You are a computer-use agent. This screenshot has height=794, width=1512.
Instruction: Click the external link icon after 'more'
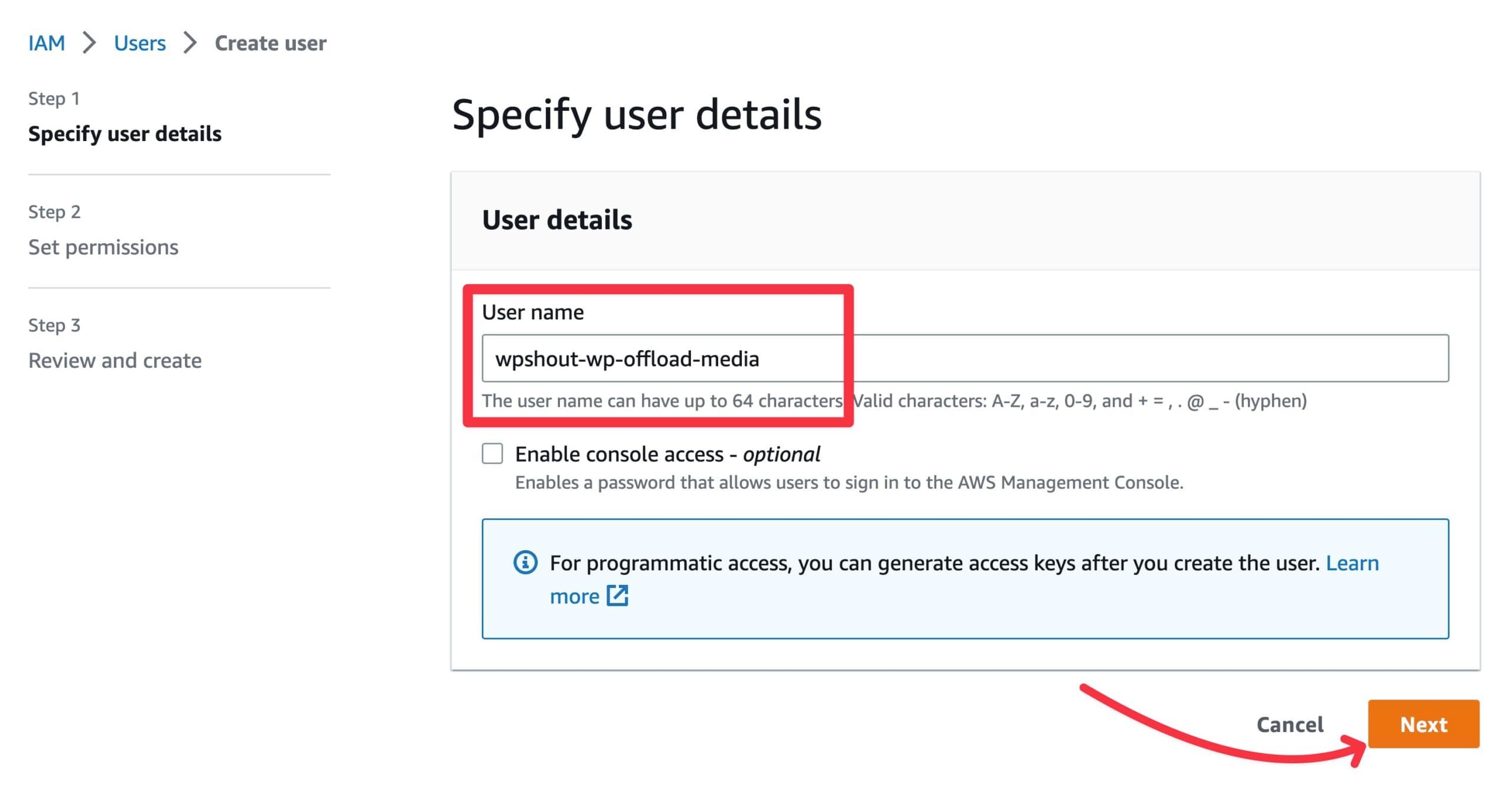click(618, 596)
